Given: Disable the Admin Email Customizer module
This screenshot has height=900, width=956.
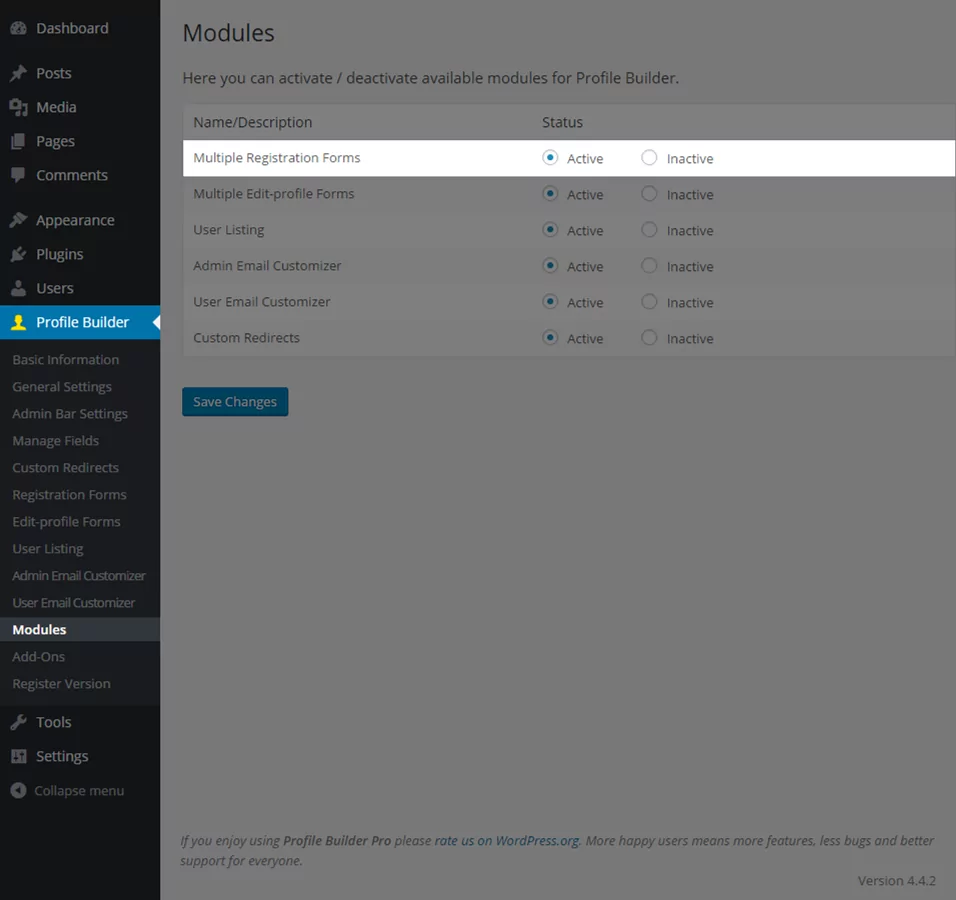Looking at the screenshot, I should (x=649, y=266).
